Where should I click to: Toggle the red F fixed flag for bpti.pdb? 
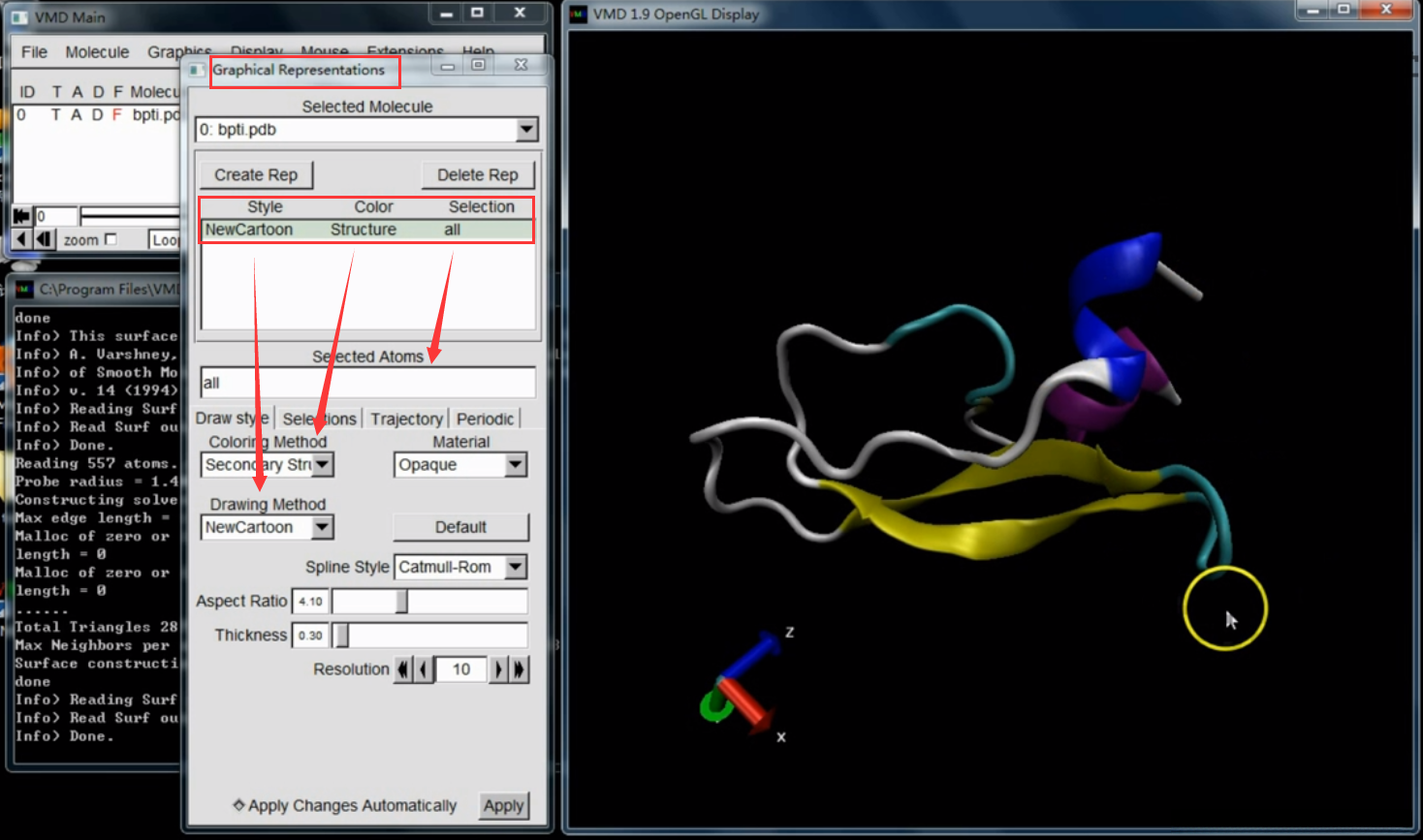click(116, 114)
